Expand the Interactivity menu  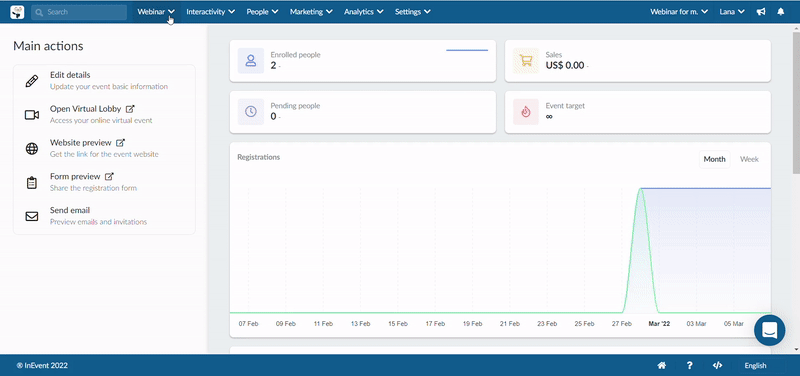tap(211, 12)
